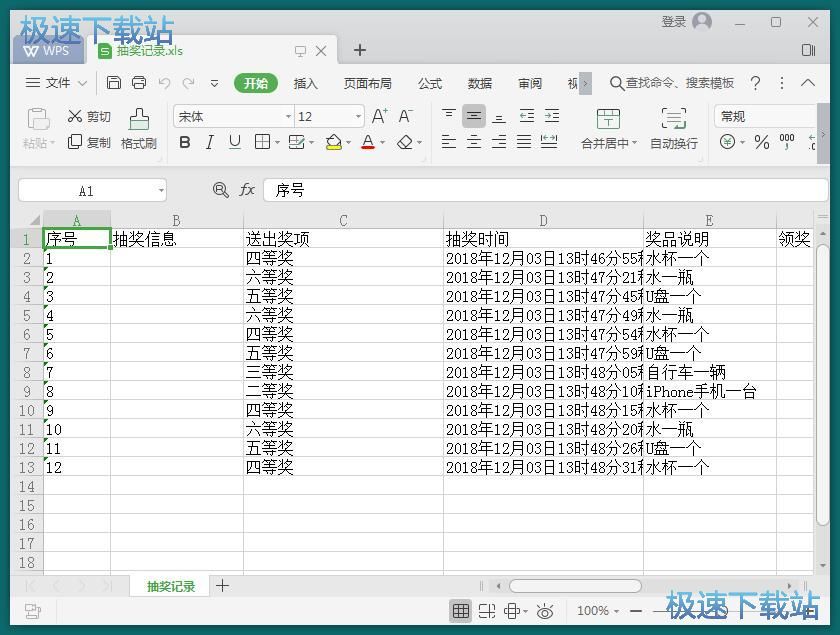840x635 pixels.
Task: Apply red font color A
Action: (x=368, y=142)
